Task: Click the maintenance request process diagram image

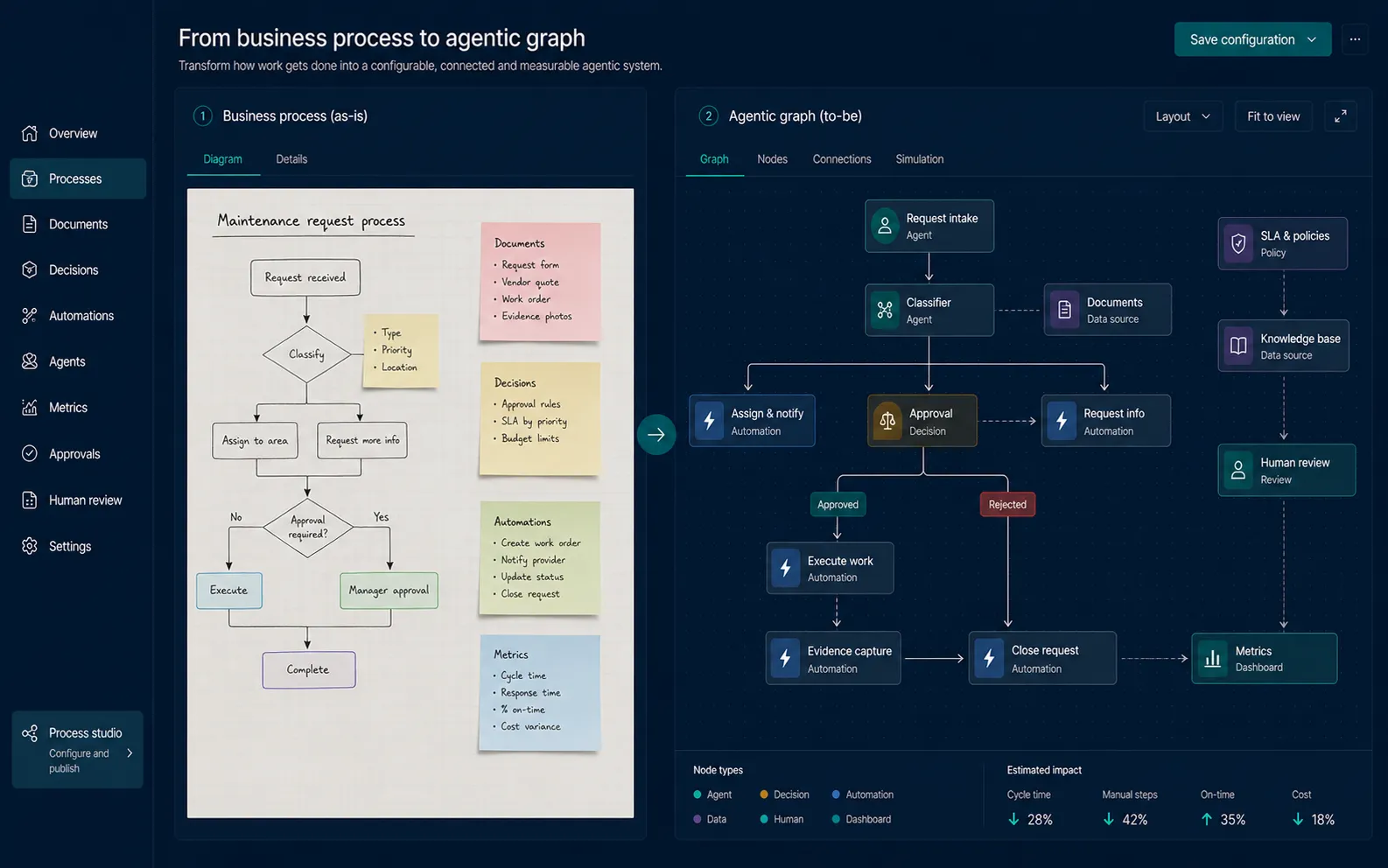Action: 410,503
